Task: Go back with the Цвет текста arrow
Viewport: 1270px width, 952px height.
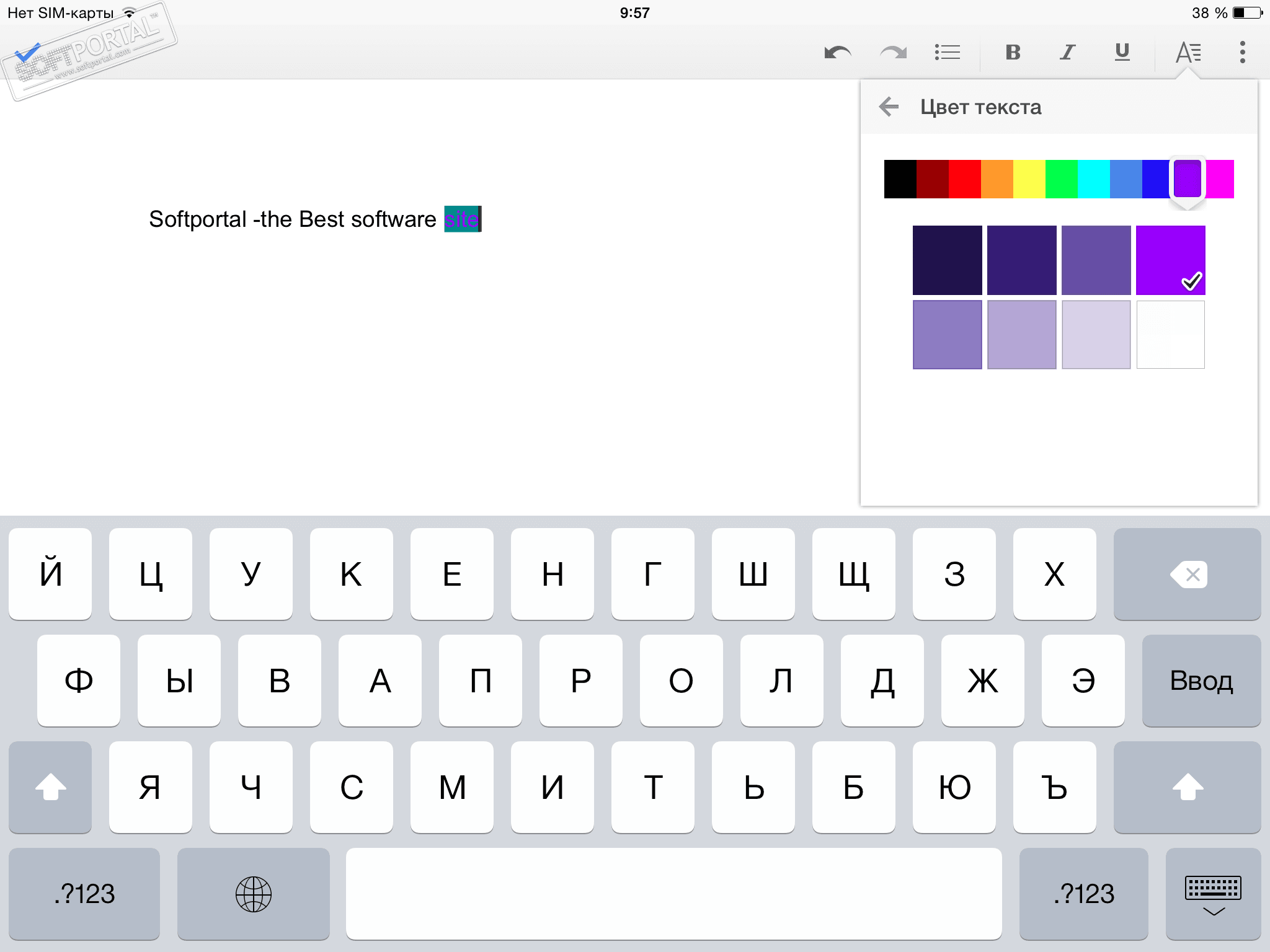Action: click(889, 107)
